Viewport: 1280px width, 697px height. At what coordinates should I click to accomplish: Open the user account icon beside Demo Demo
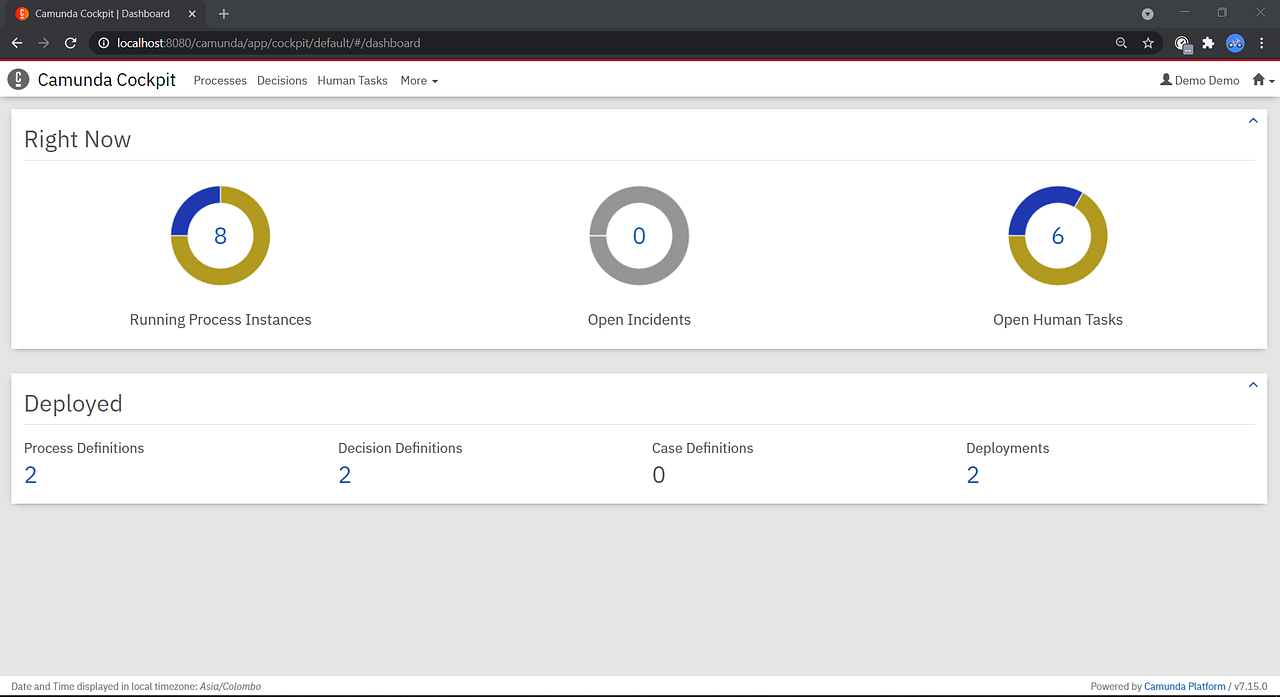point(1167,79)
